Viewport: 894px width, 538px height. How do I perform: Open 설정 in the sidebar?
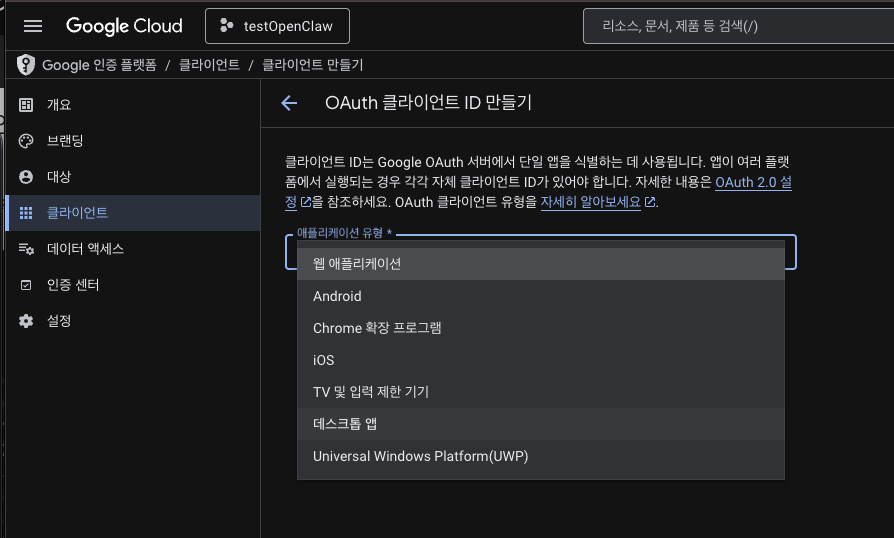coord(133,321)
